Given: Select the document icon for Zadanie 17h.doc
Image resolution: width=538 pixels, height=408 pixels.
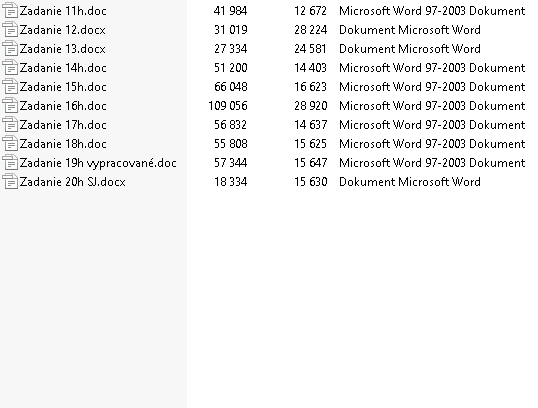Looking at the screenshot, I should 10,125.
